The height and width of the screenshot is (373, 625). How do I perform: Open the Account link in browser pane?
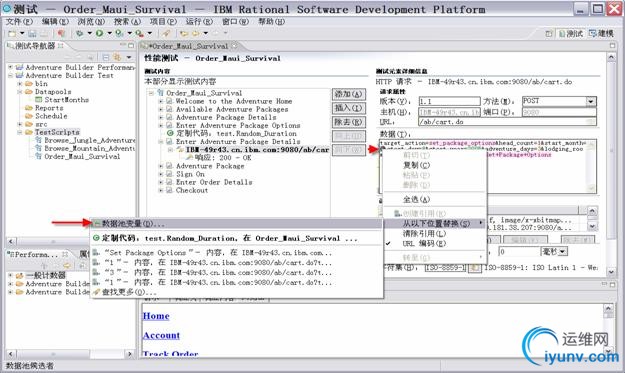161,336
